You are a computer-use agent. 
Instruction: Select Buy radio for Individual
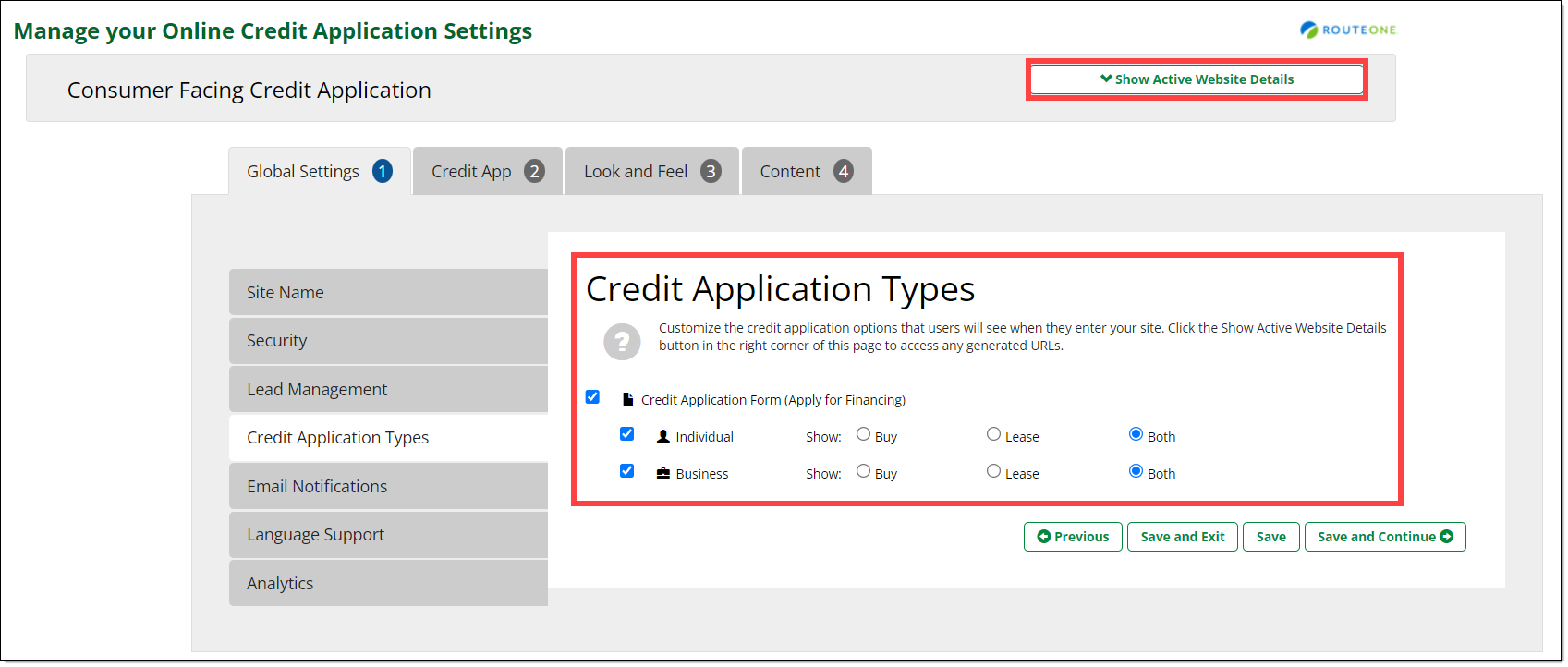(x=863, y=434)
